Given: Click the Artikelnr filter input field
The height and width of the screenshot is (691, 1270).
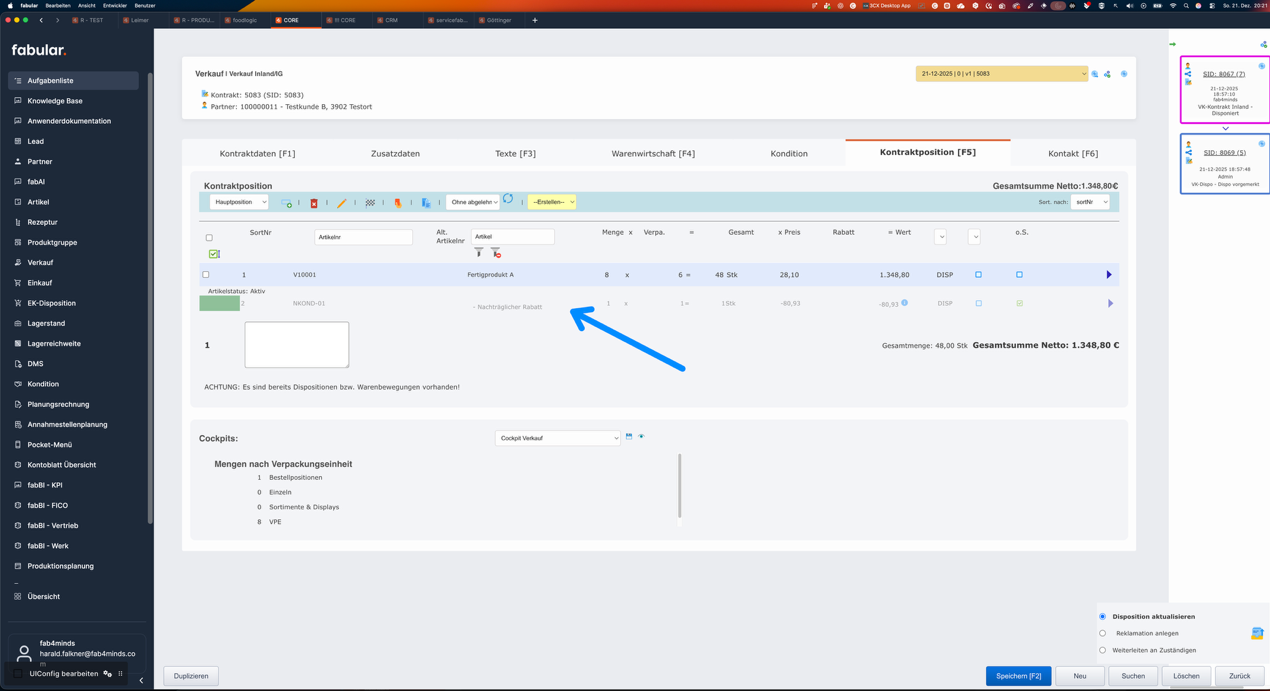Looking at the screenshot, I should (x=363, y=237).
